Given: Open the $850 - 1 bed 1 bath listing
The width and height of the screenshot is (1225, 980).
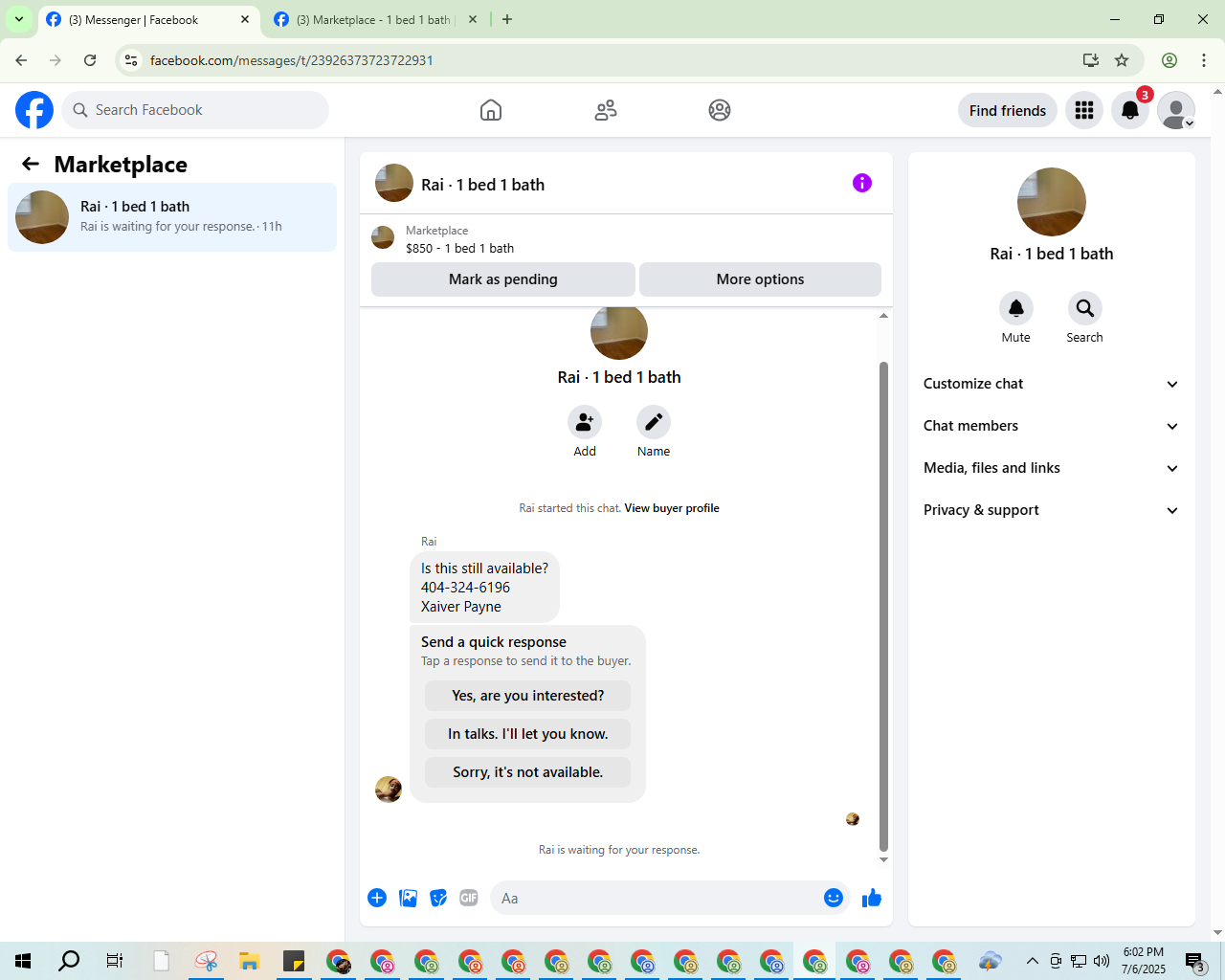Looking at the screenshot, I should click(x=459, y=248).
